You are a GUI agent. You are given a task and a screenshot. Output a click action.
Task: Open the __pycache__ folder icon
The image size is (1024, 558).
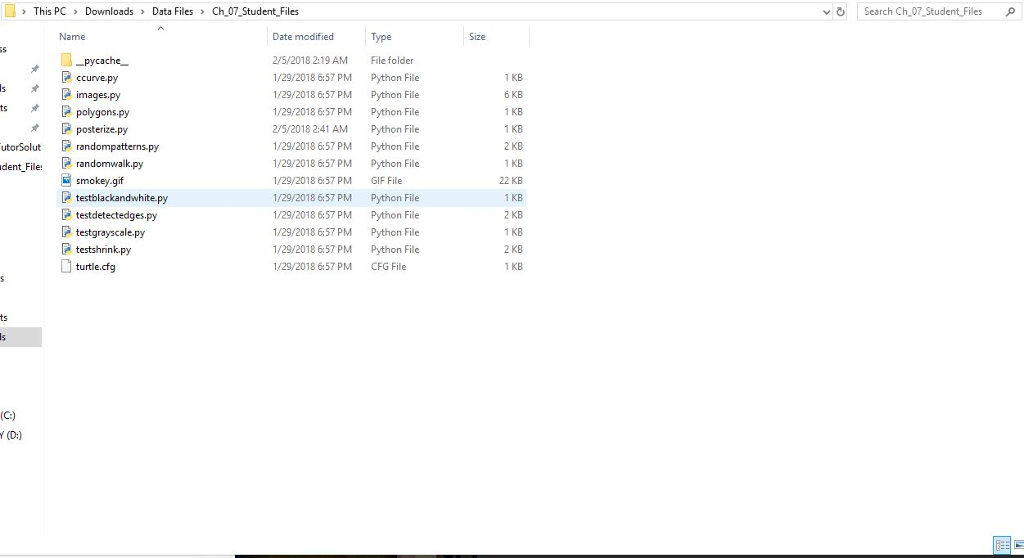point(66,60)
